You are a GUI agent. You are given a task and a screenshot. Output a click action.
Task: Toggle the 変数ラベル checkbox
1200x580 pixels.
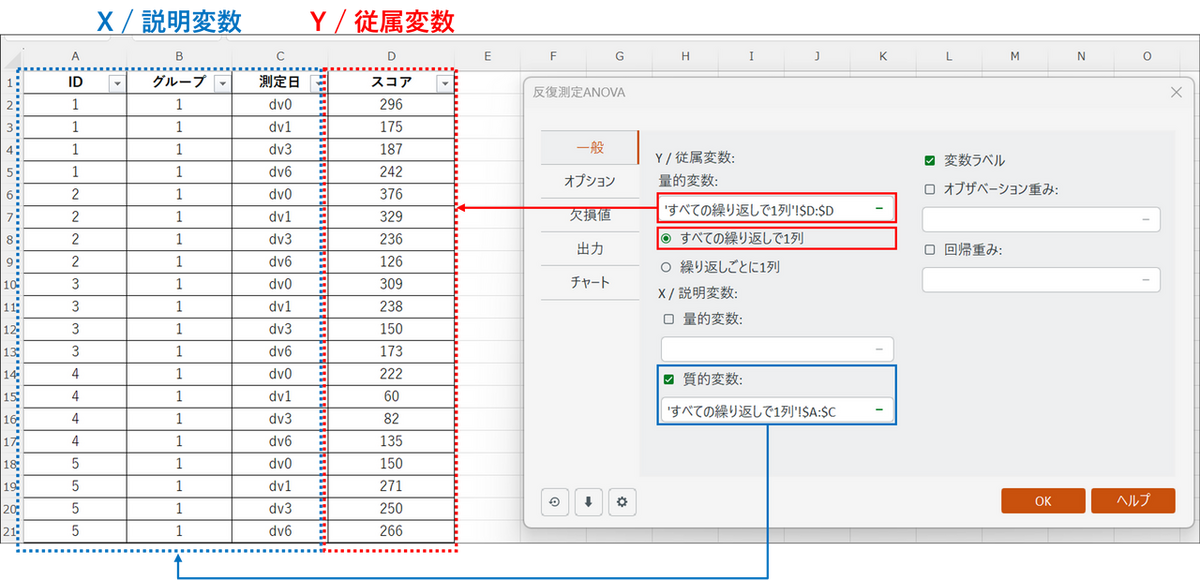coord(930,160)
